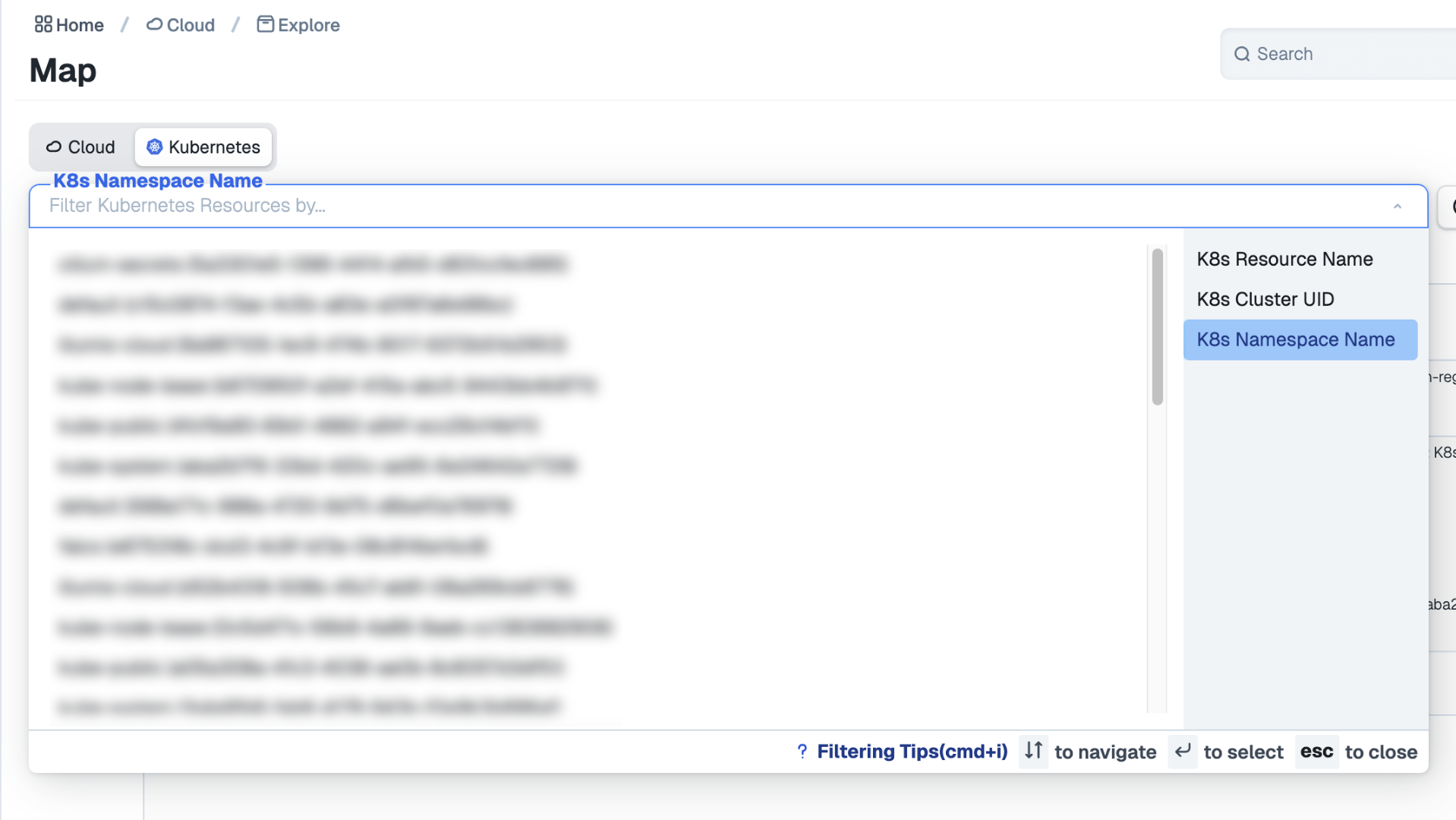Collapse the filter dropdown with the chevron
The height and width of the screenshot is (820, 1456).
point(1398,206)
